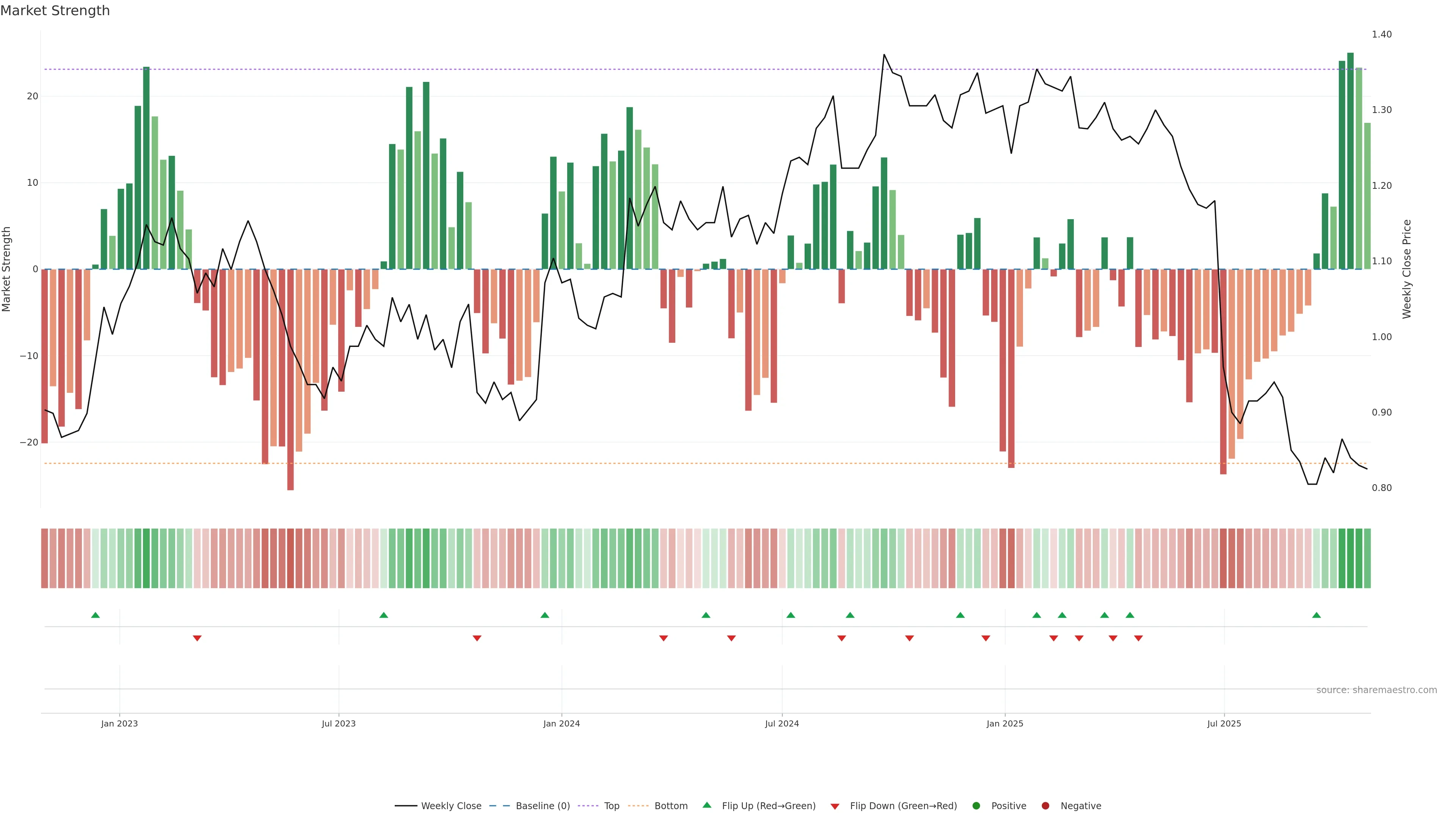Click the Negative red circle legend icon
This screenshot has width=1456, height=819.
[1045, 806]
